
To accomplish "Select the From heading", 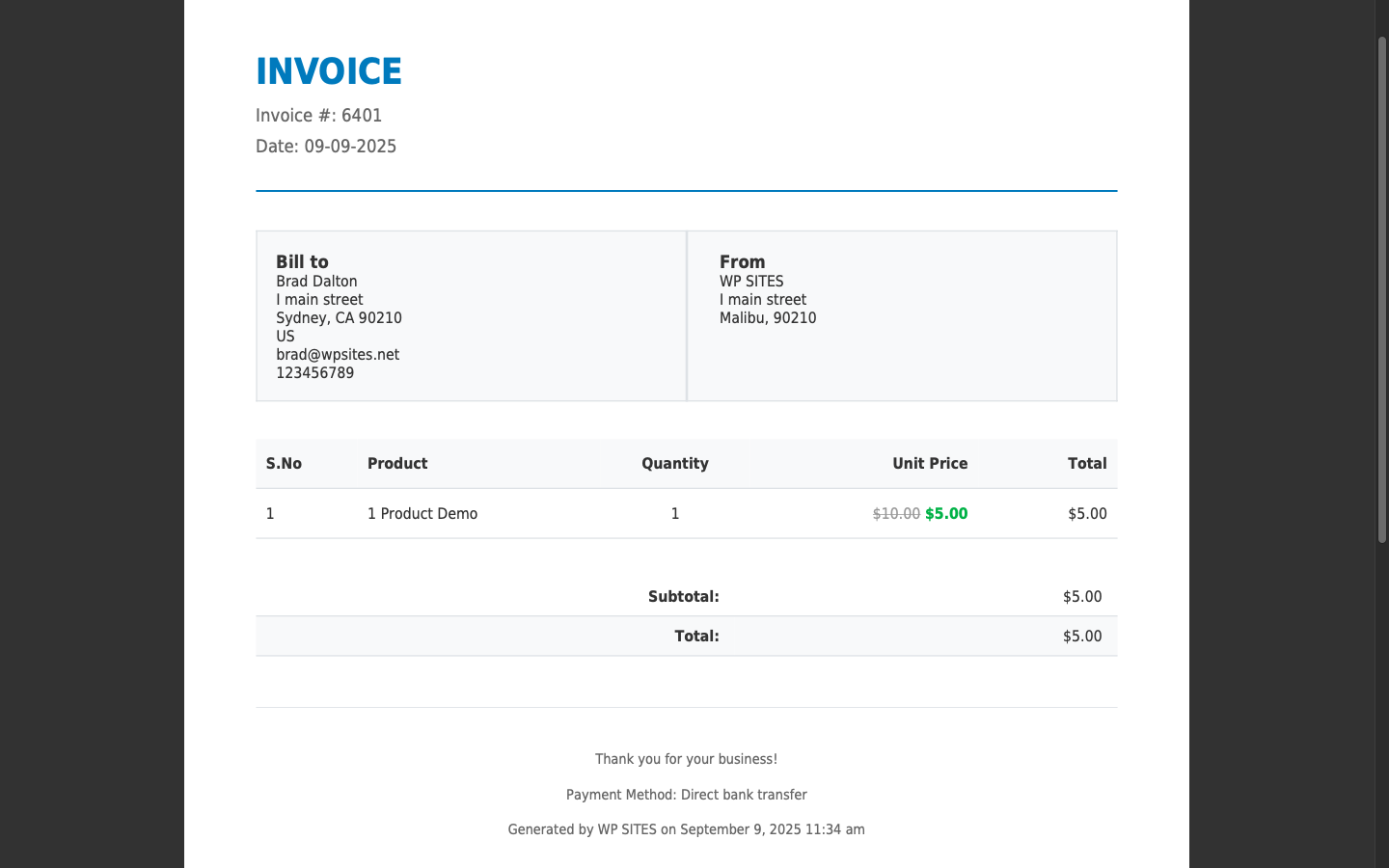I will pos(742,261).
